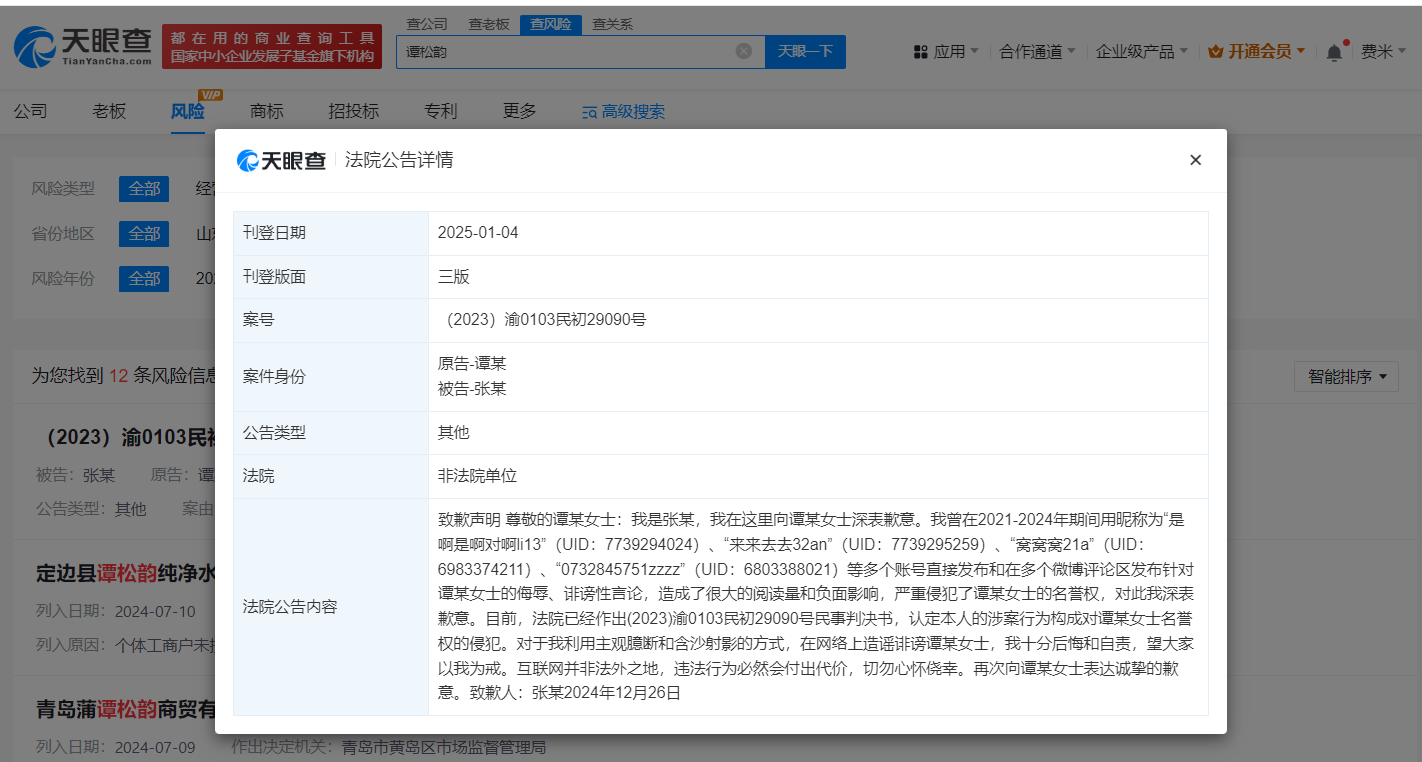Go to the 老板 category tab

click(x=110, y=111)
